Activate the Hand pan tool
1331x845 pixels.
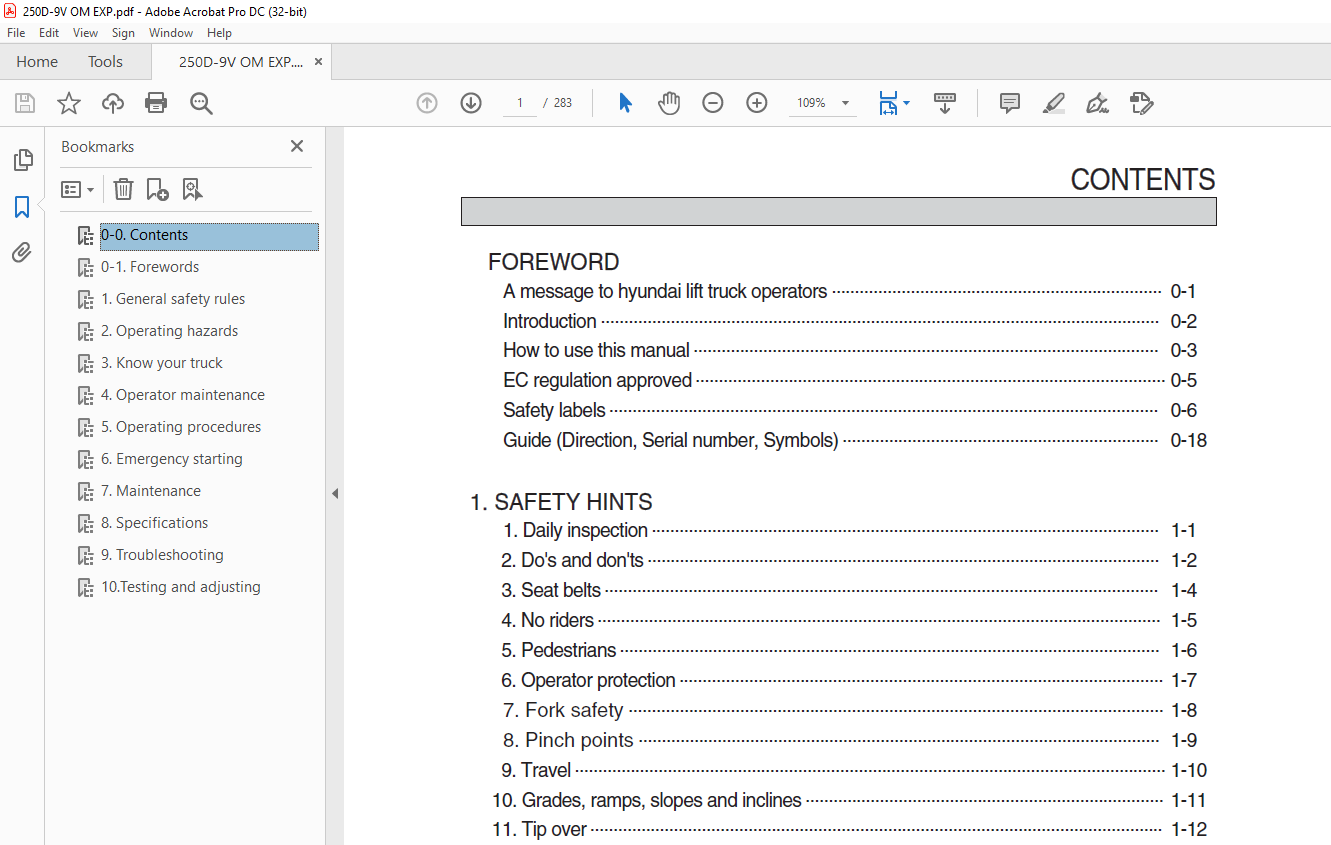coord(669,103)
